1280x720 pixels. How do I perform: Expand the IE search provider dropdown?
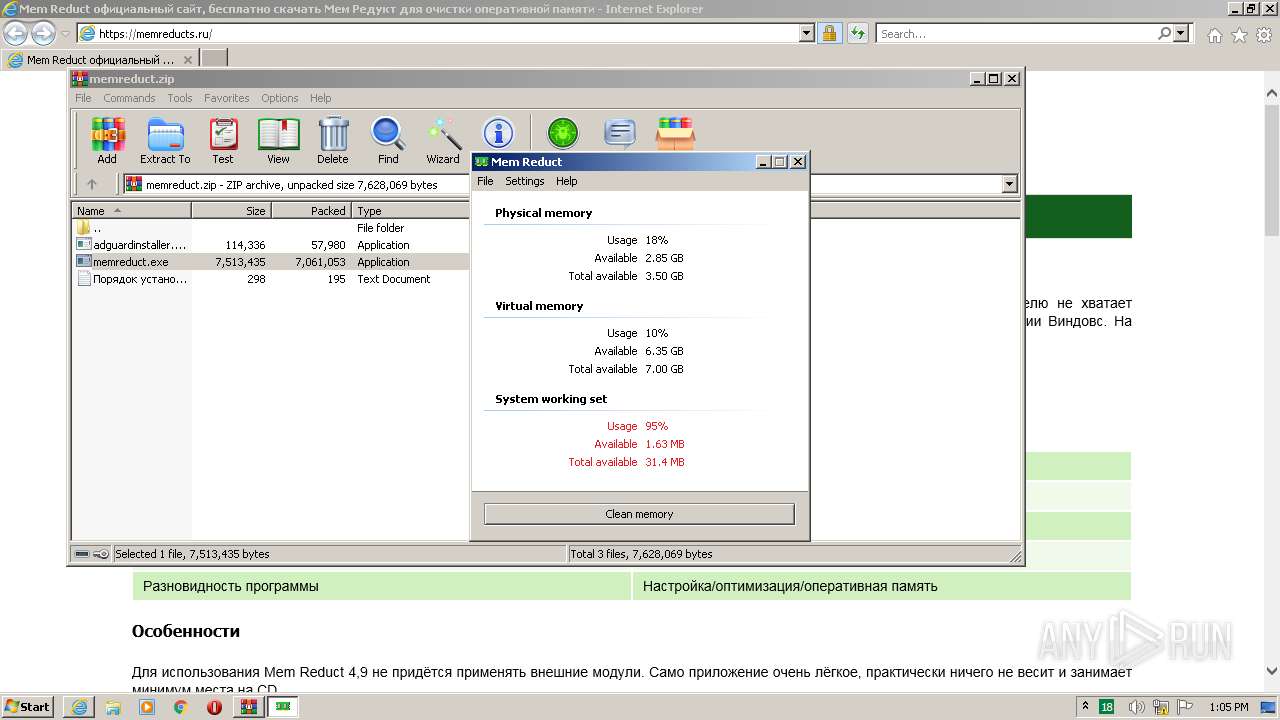(x=1181, y=33)
